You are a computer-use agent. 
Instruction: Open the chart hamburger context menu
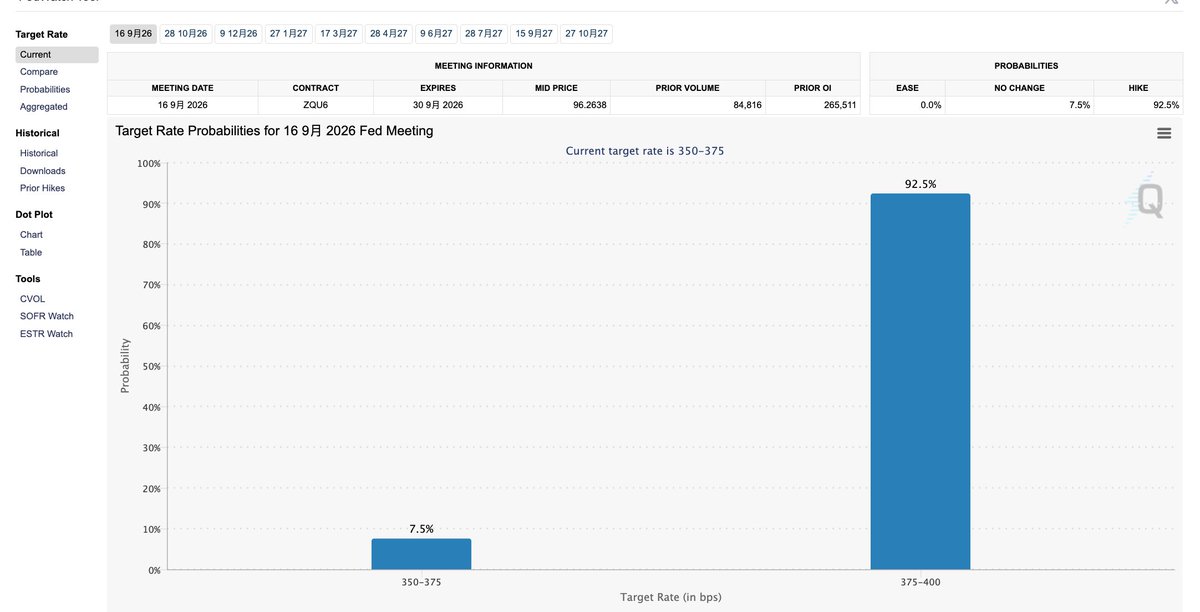(x=1164, y=133)
